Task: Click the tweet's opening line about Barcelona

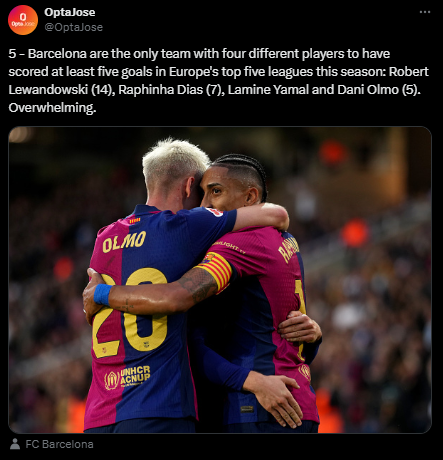Action: point(199,54)
